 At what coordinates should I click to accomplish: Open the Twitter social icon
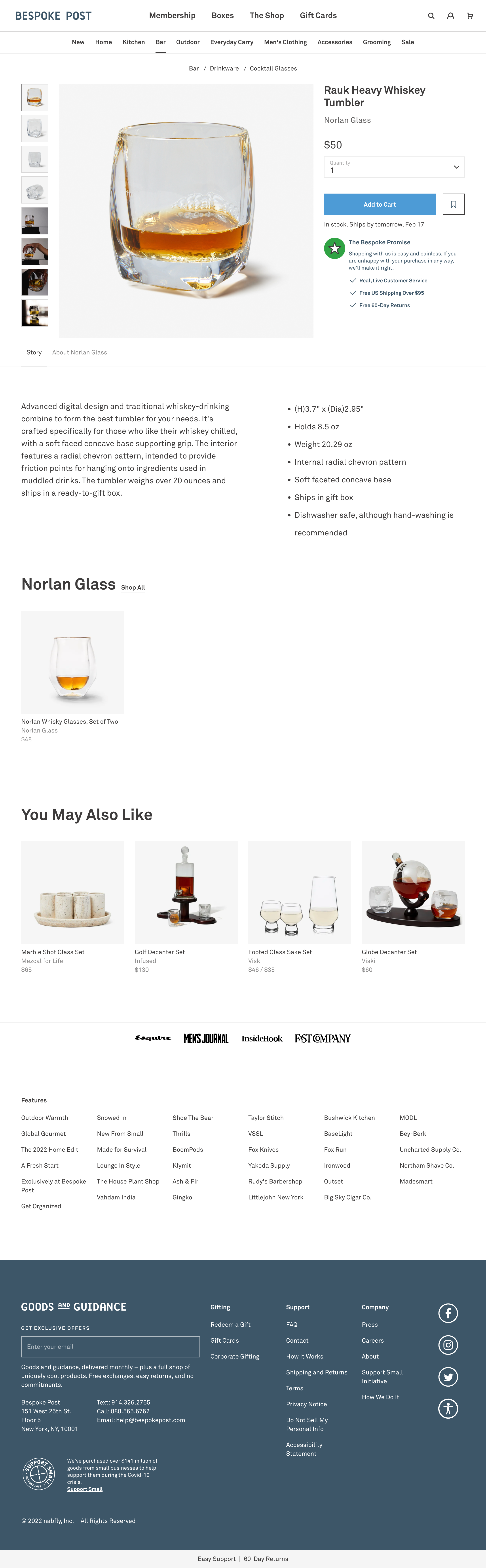[x=448, y=1377]
